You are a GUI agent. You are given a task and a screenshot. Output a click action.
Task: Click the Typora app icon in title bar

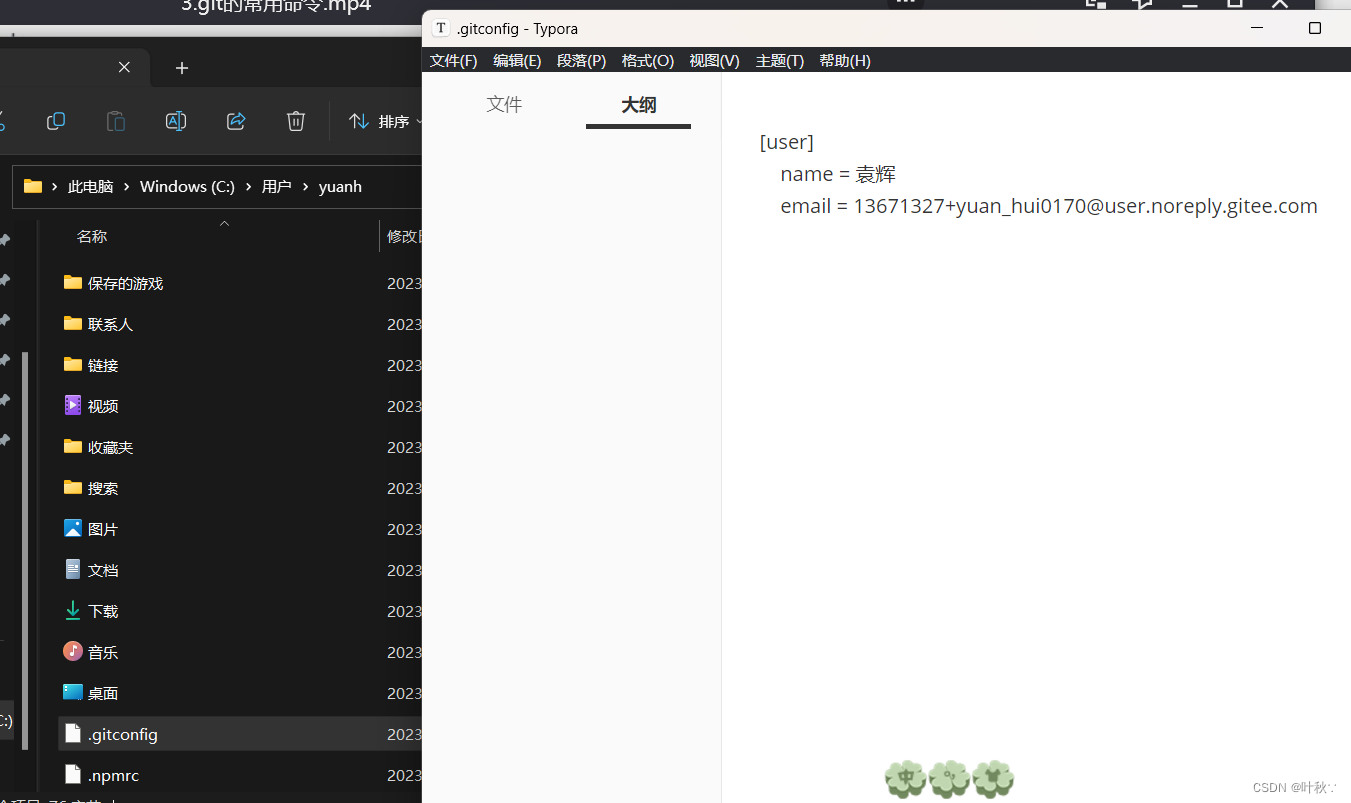(440, 28)
